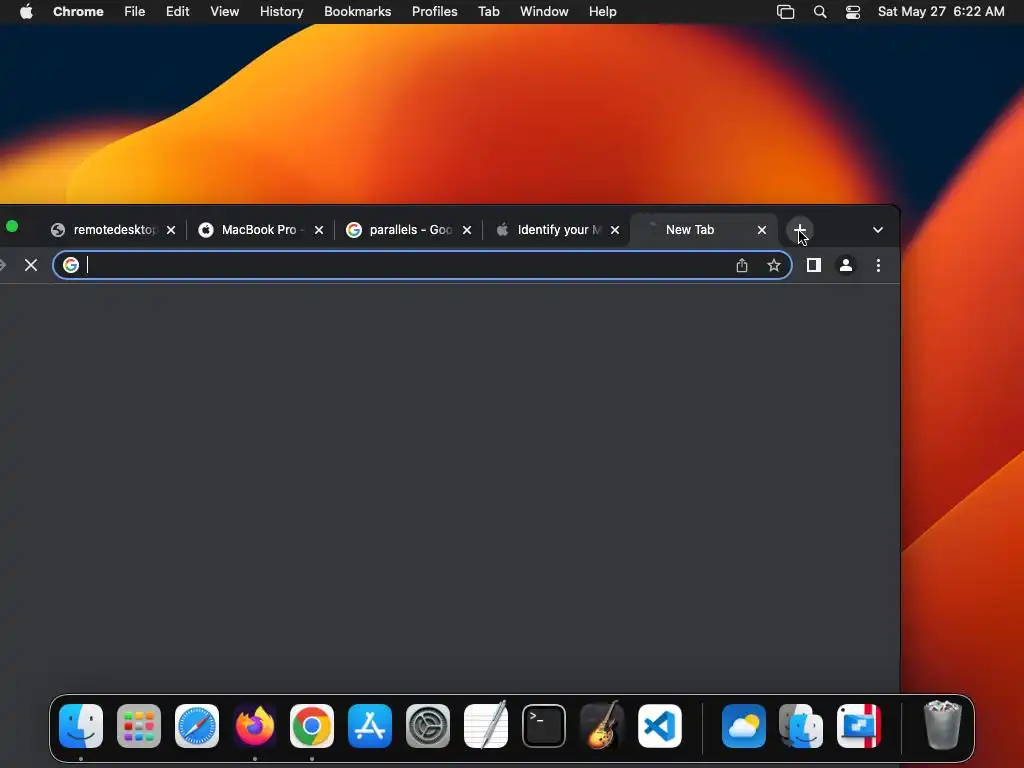Image resolution: width=1024 pixels, height=768 pixels.
Task: Click the Google icon in the address bar
Action: 71,264
